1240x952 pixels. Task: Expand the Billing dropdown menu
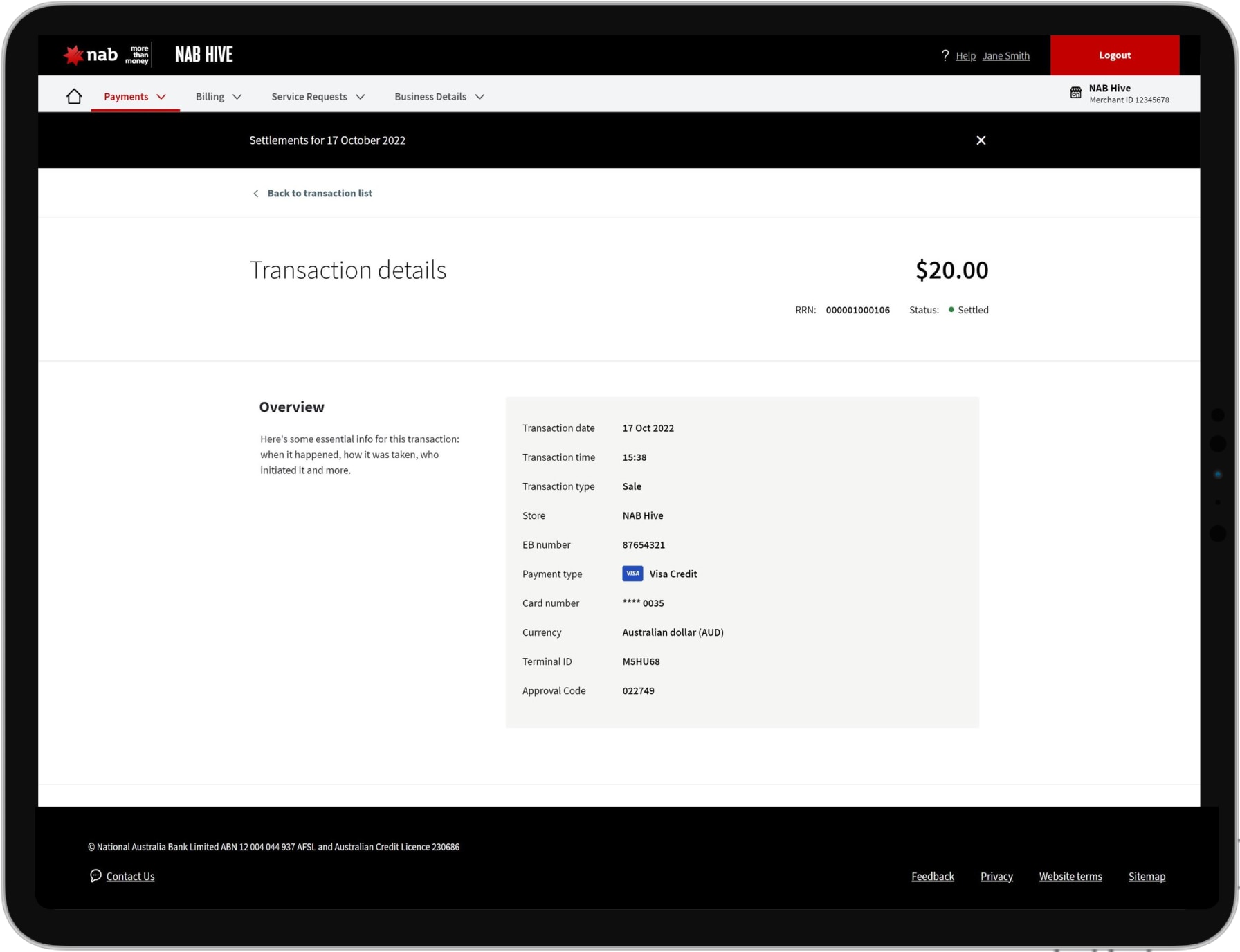[x=218, y=97]
